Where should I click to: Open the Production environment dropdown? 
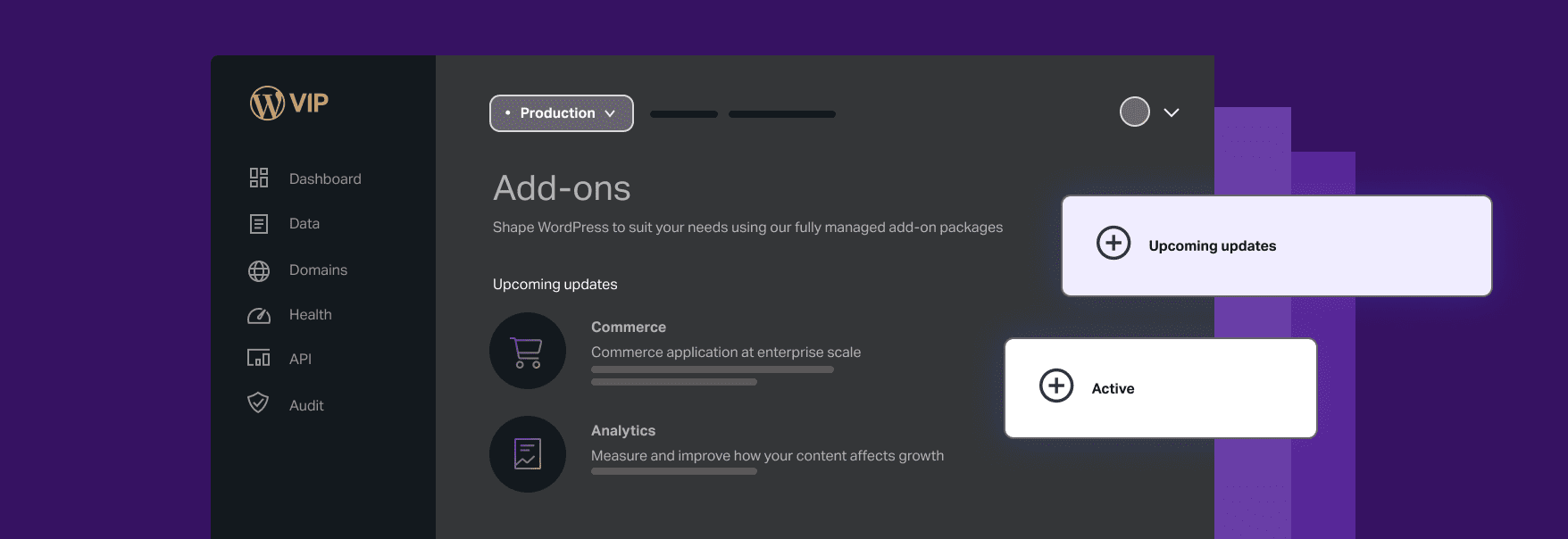[561, 113]
